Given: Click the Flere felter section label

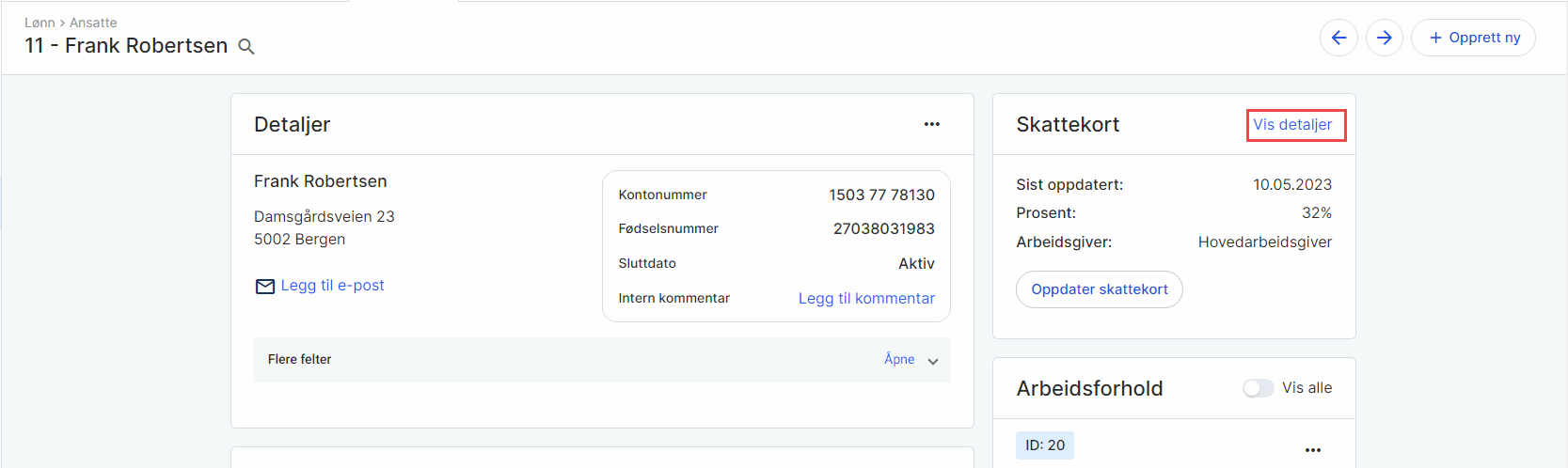Looking at the screenshot, I should pos(299,359).
